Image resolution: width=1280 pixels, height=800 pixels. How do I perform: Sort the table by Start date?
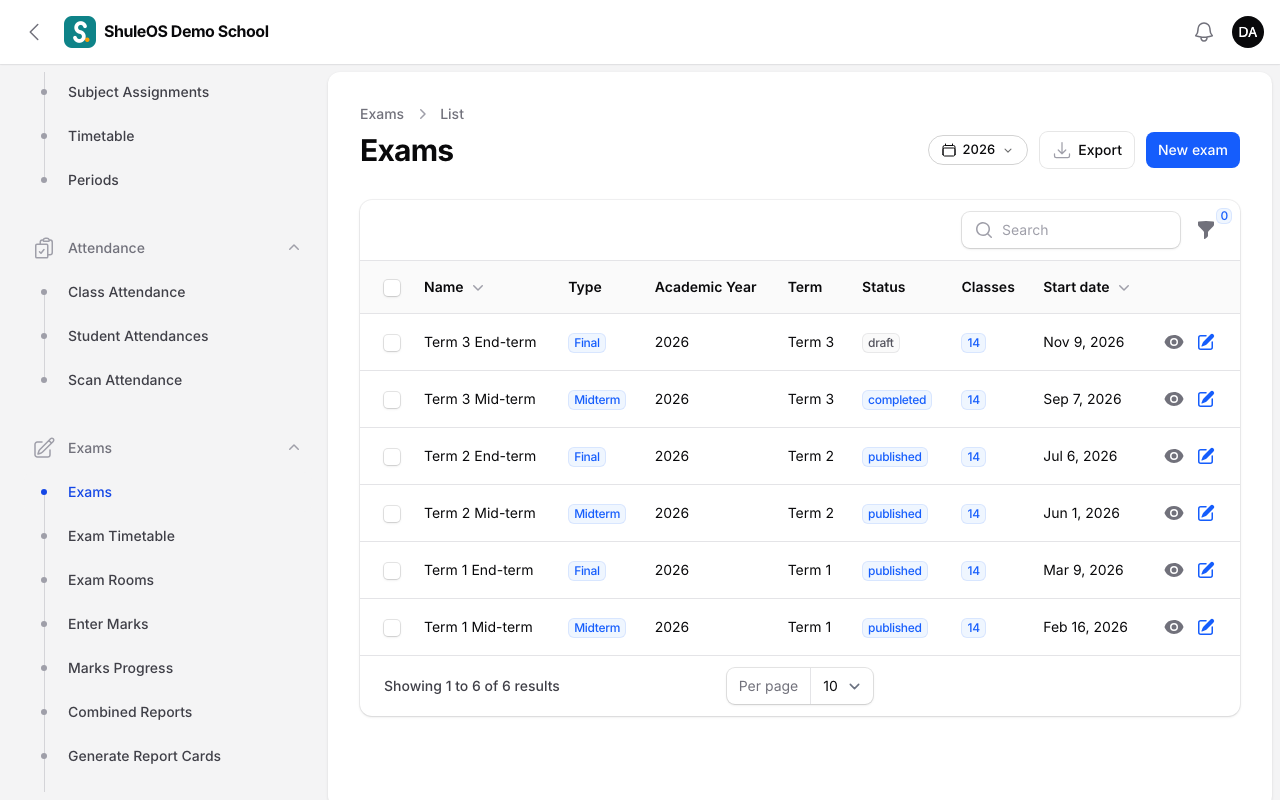point(1086,287)
